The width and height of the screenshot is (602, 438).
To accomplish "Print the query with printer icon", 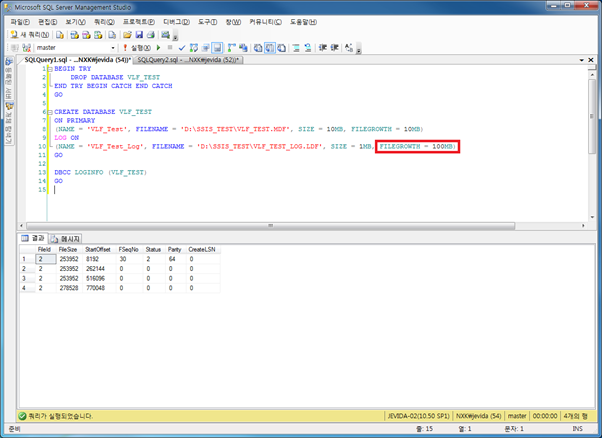I will (x=151, y=35).
